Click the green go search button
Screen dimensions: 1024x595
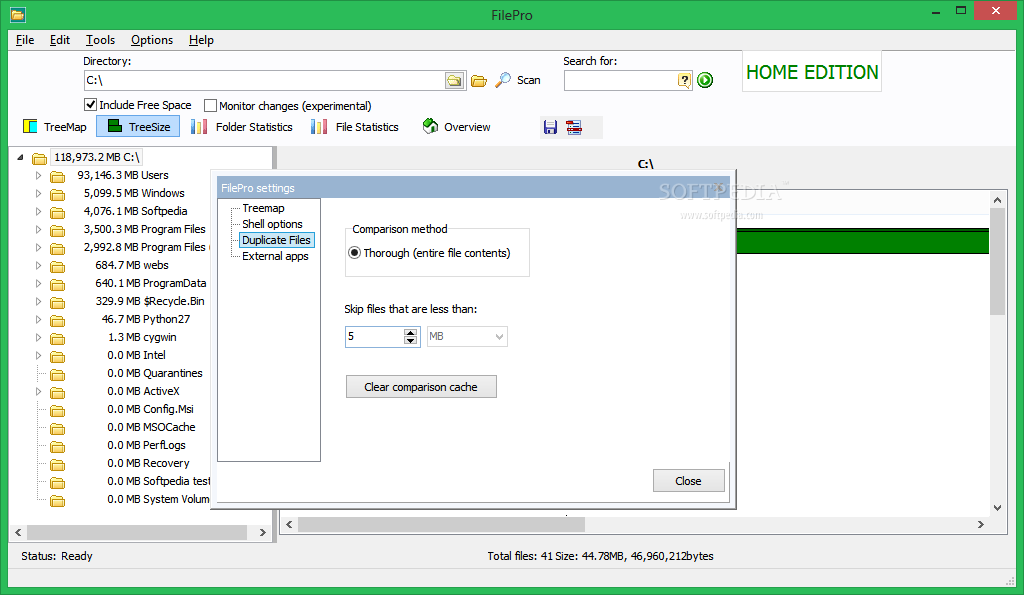(x=705, y=80)
